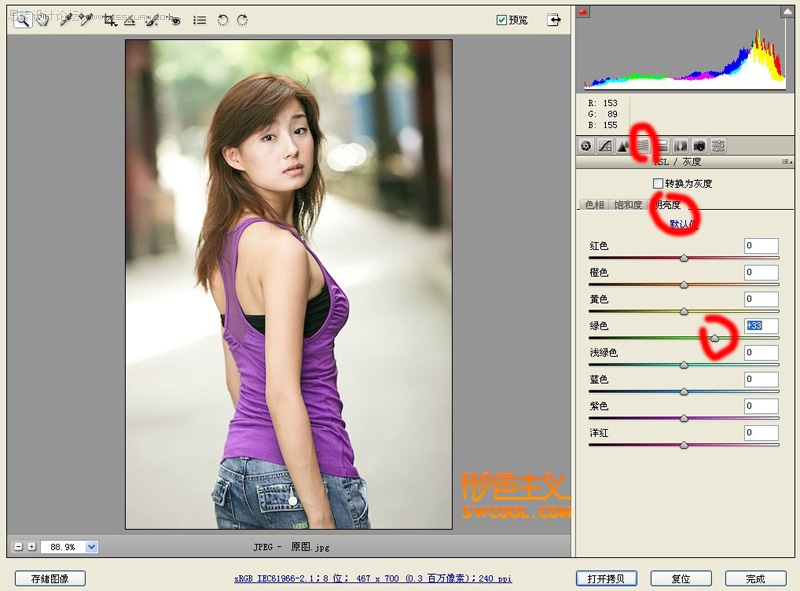
Task: Switch to the 明亮度 tab
Action: tap(668, 205)
